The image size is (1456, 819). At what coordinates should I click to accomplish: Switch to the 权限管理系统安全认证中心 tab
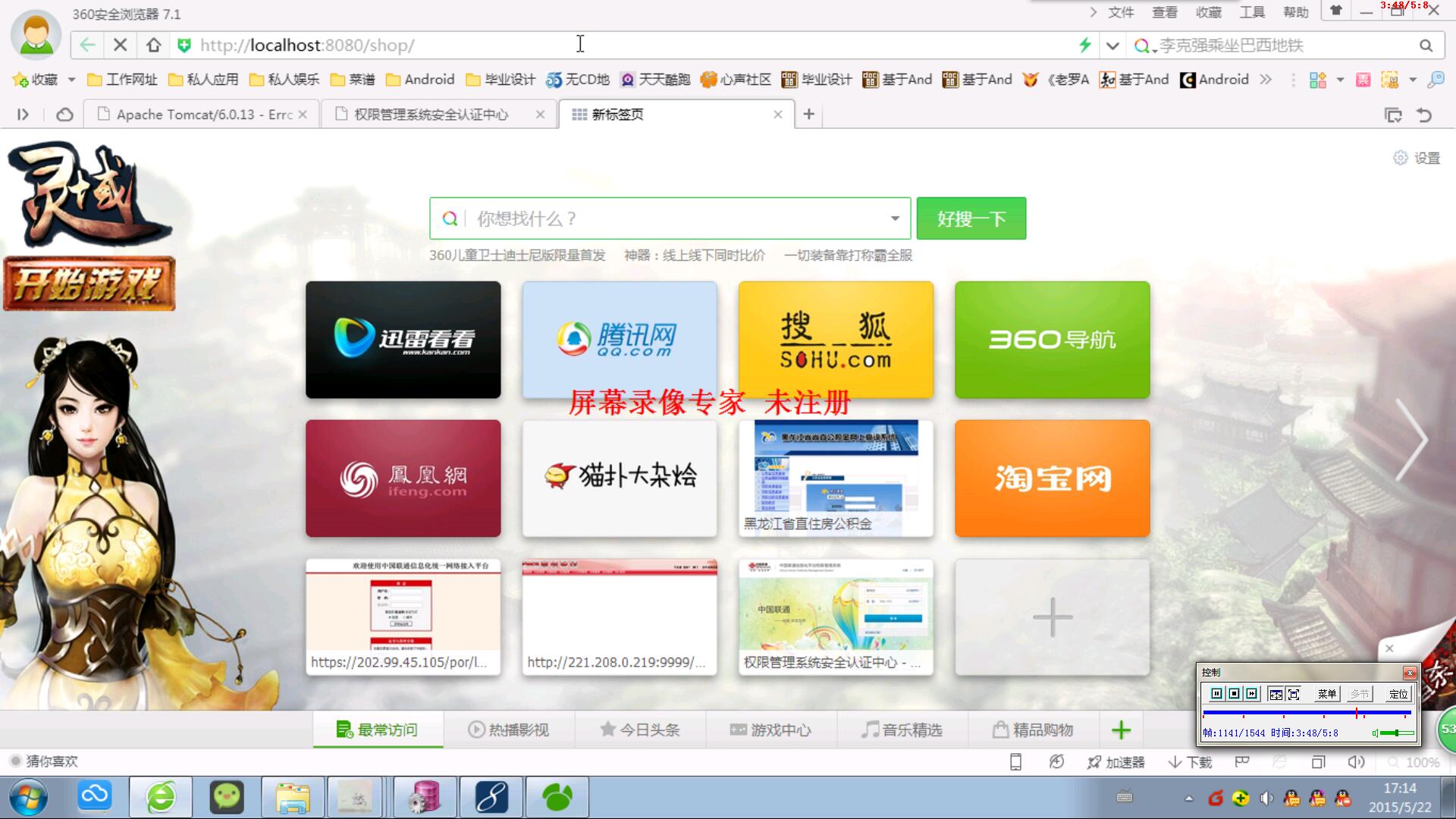[440, 115]
